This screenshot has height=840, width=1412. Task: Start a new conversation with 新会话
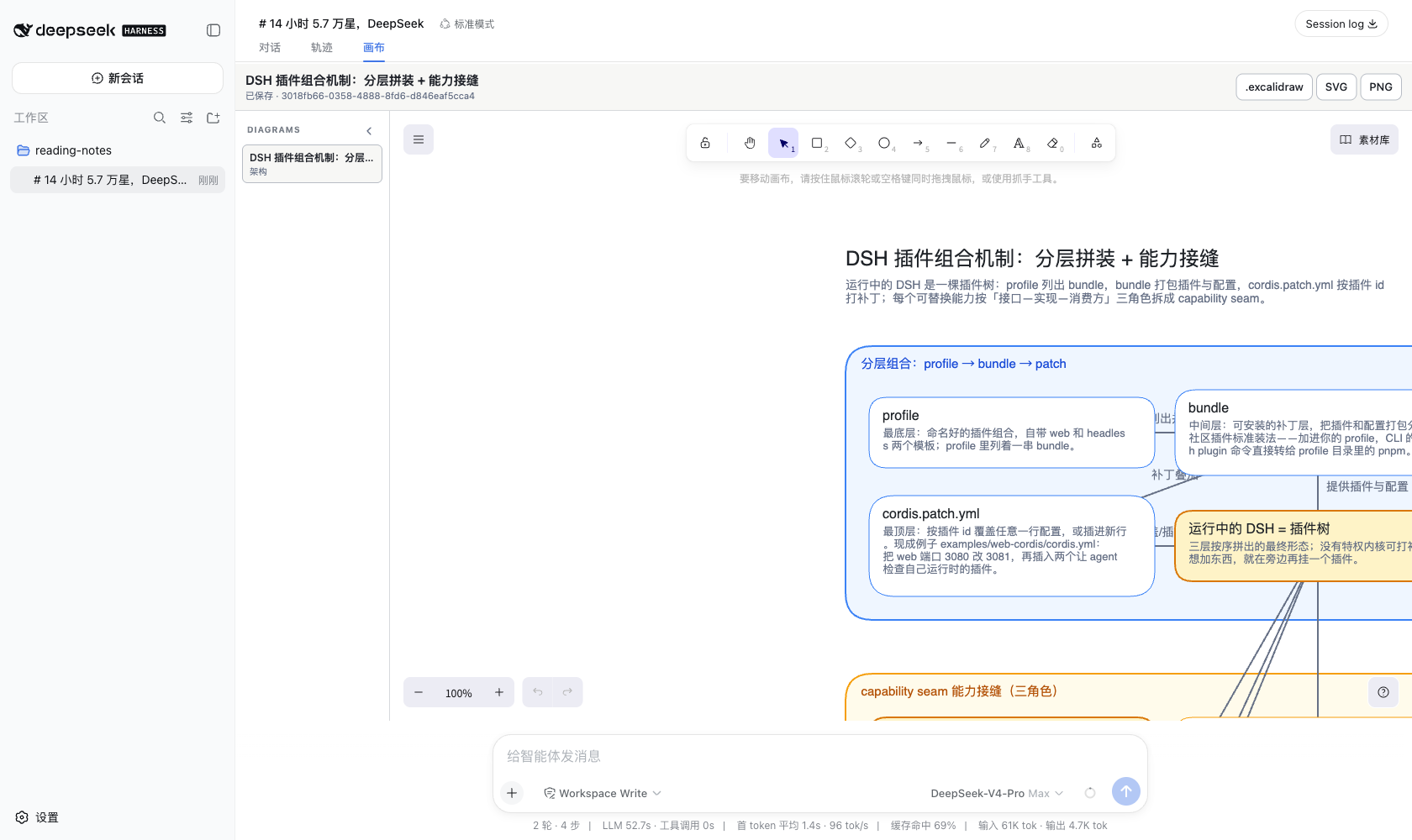click(x=118, y=78)
